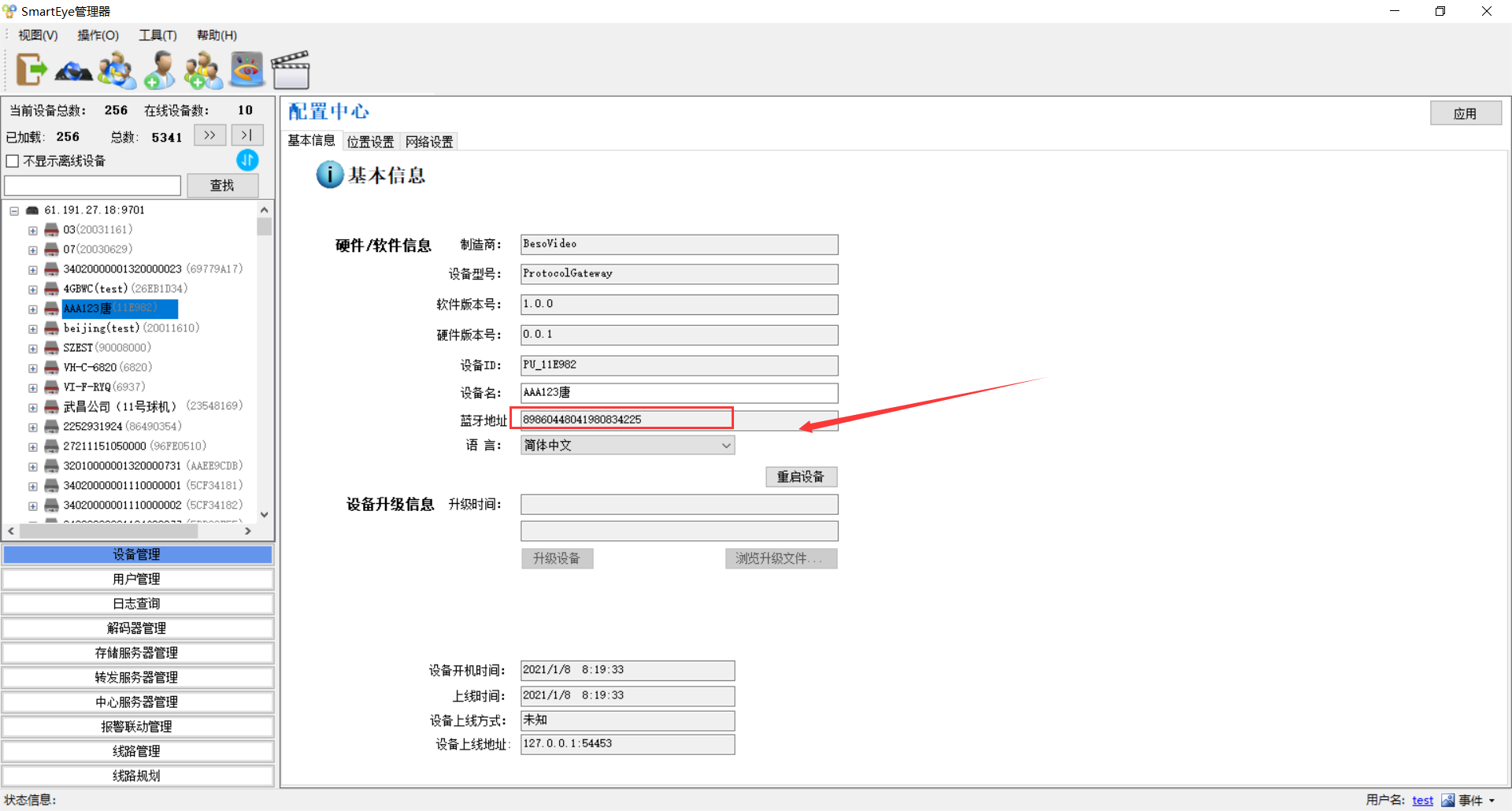The height and width of the screenshot is (811, 1512).
Task: Expand the 07(20030629) device node
Action: coord(33,250)
